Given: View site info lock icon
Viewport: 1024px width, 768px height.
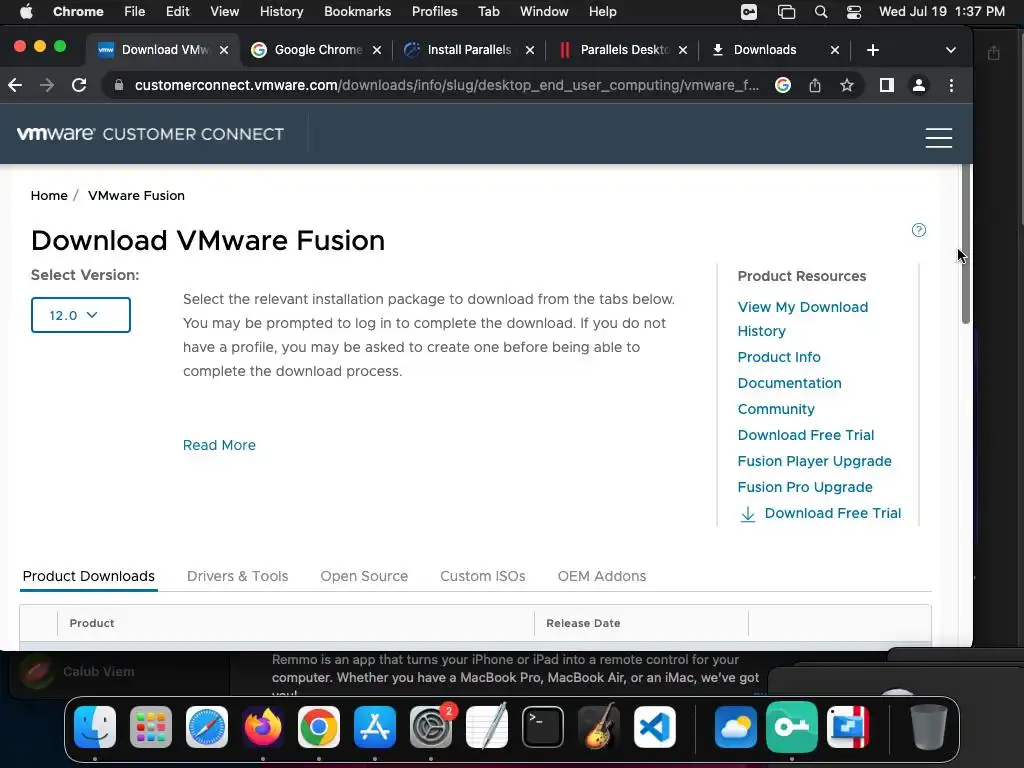Looking at the screenshot, I should coord(118,85).
